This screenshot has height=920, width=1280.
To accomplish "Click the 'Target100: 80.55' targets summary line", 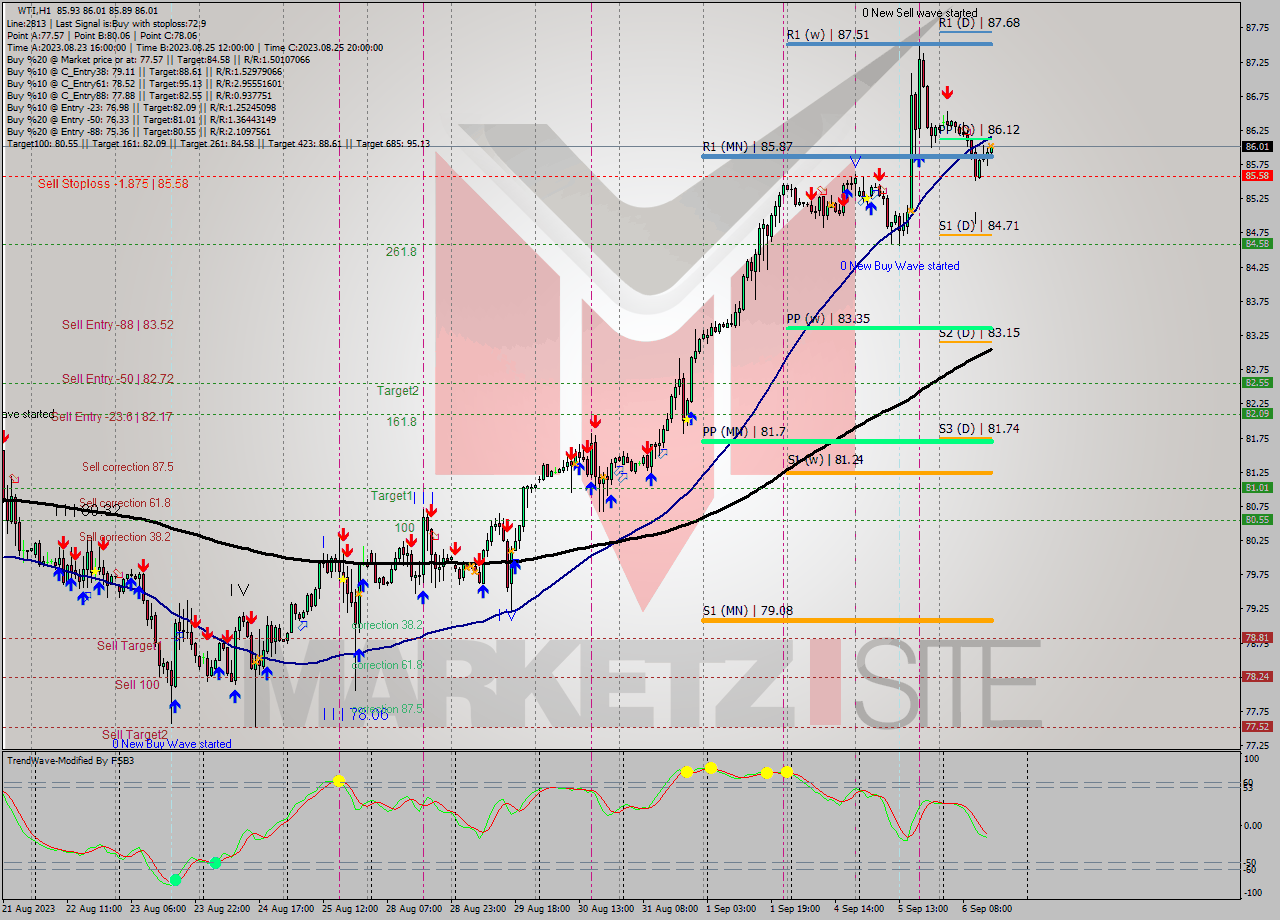I will [218, 143].
